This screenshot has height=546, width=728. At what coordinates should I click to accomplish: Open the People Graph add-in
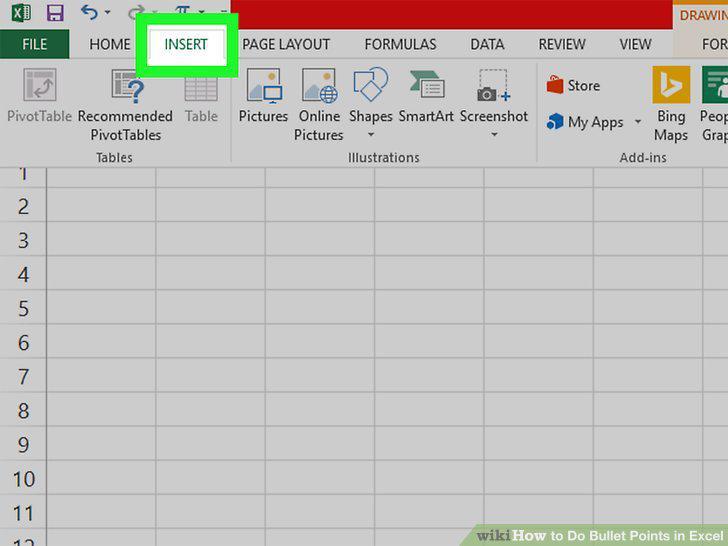click(714, 104)
